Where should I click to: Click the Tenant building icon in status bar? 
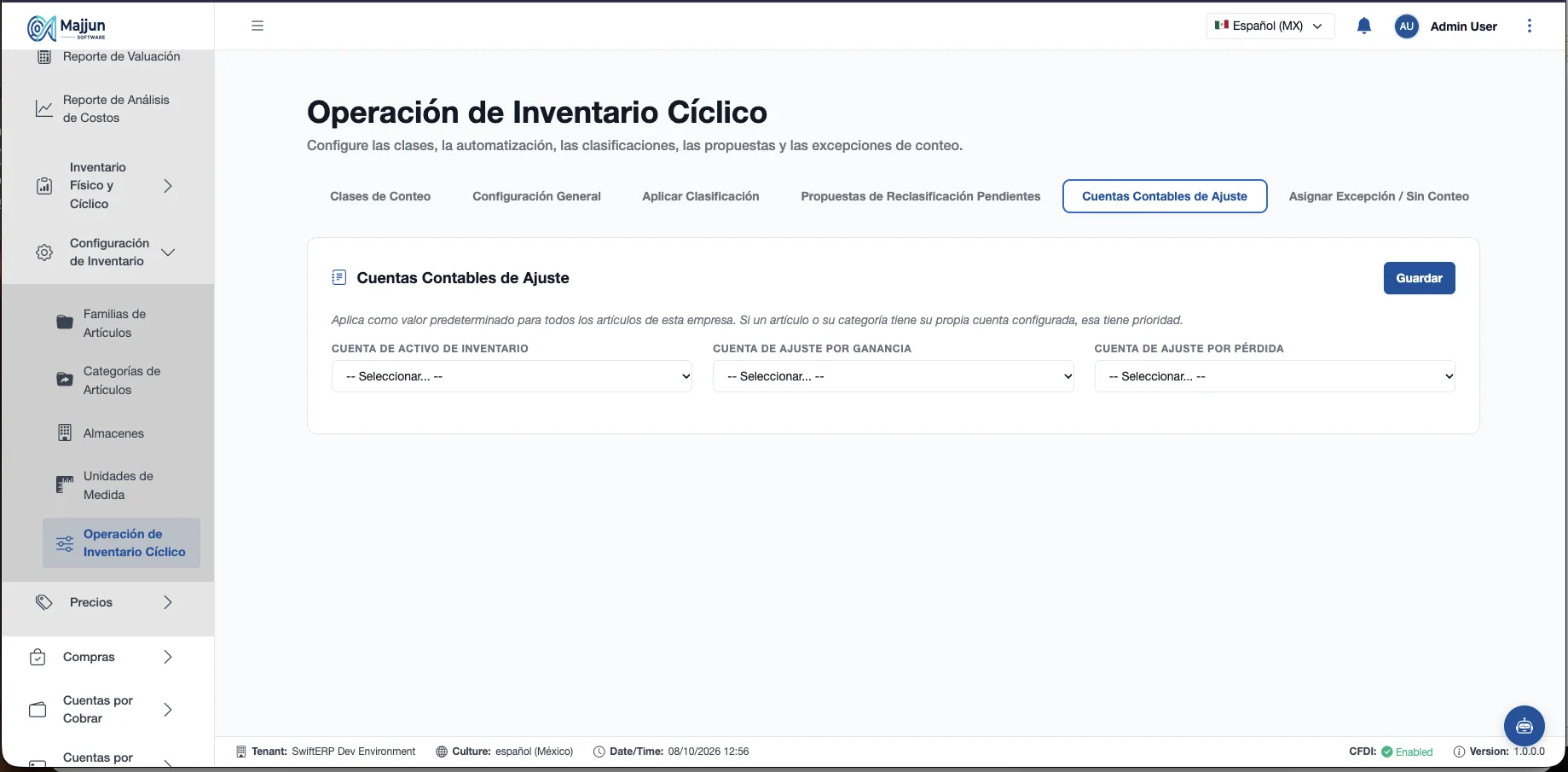click(x=241, y=752)
